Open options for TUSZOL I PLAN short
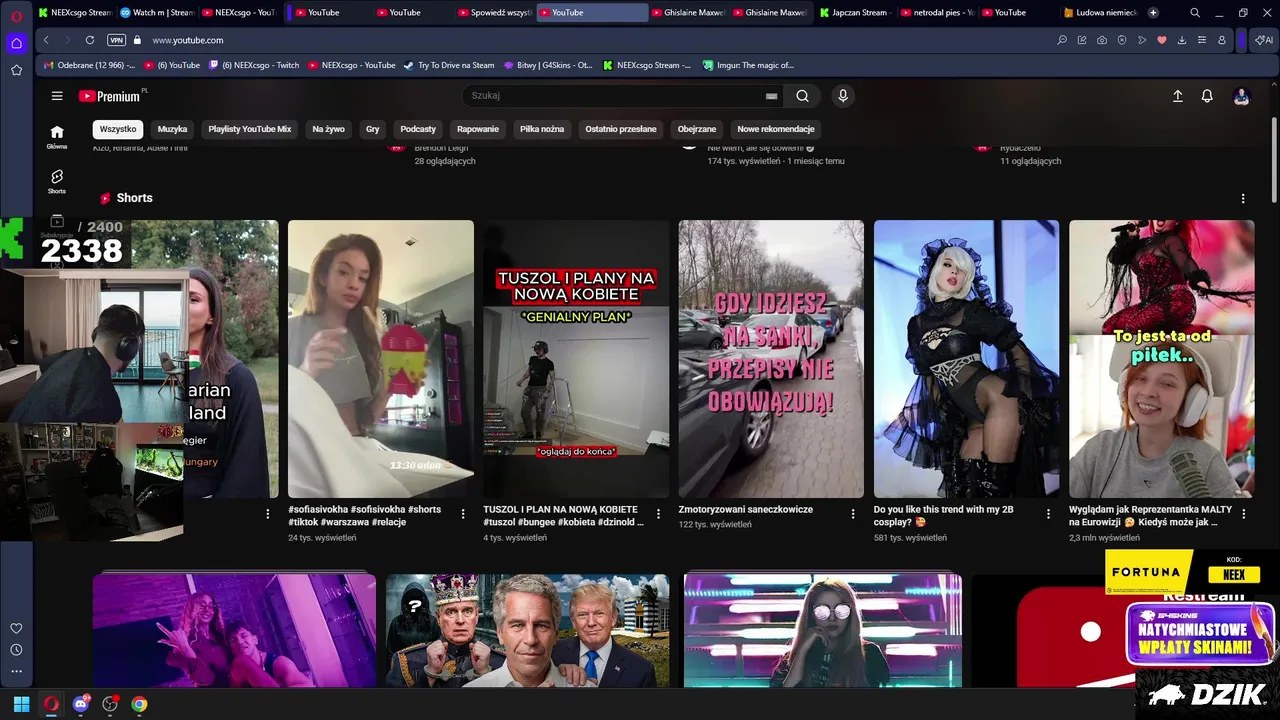 point(658,514)
